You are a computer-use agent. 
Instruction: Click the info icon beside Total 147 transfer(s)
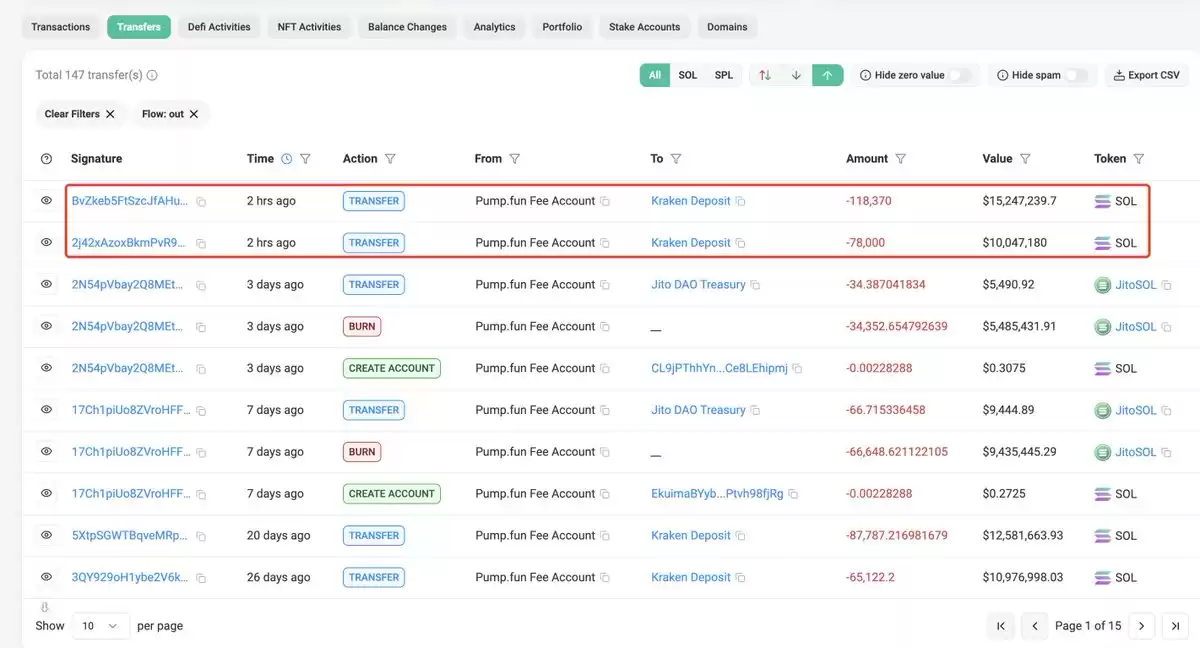[152, 75]
